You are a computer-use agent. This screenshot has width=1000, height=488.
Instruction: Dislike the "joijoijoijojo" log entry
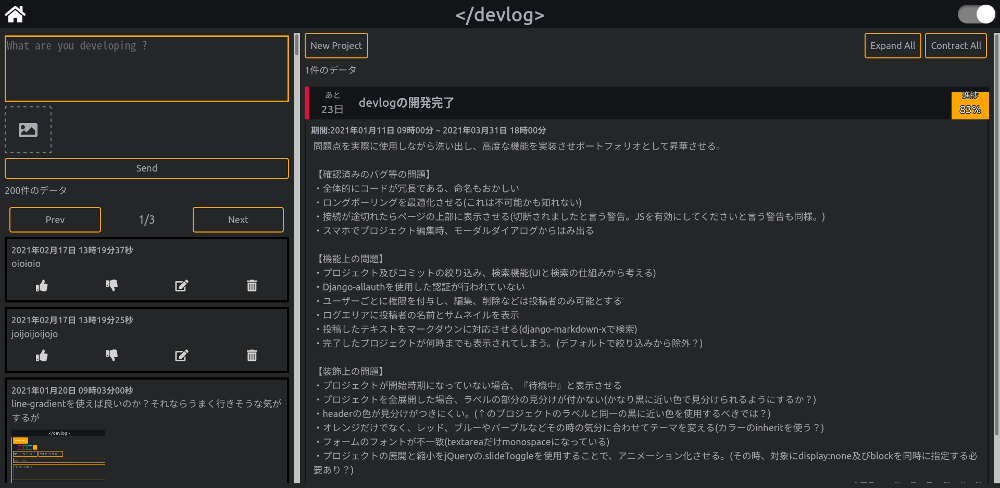112,355
